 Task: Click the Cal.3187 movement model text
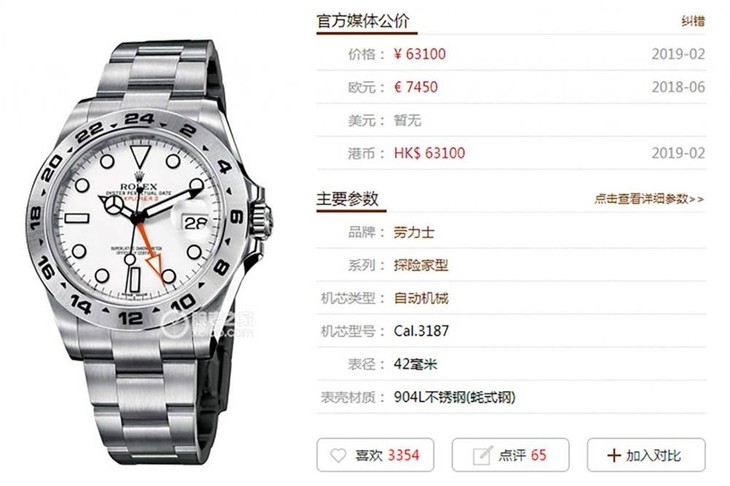421,331
